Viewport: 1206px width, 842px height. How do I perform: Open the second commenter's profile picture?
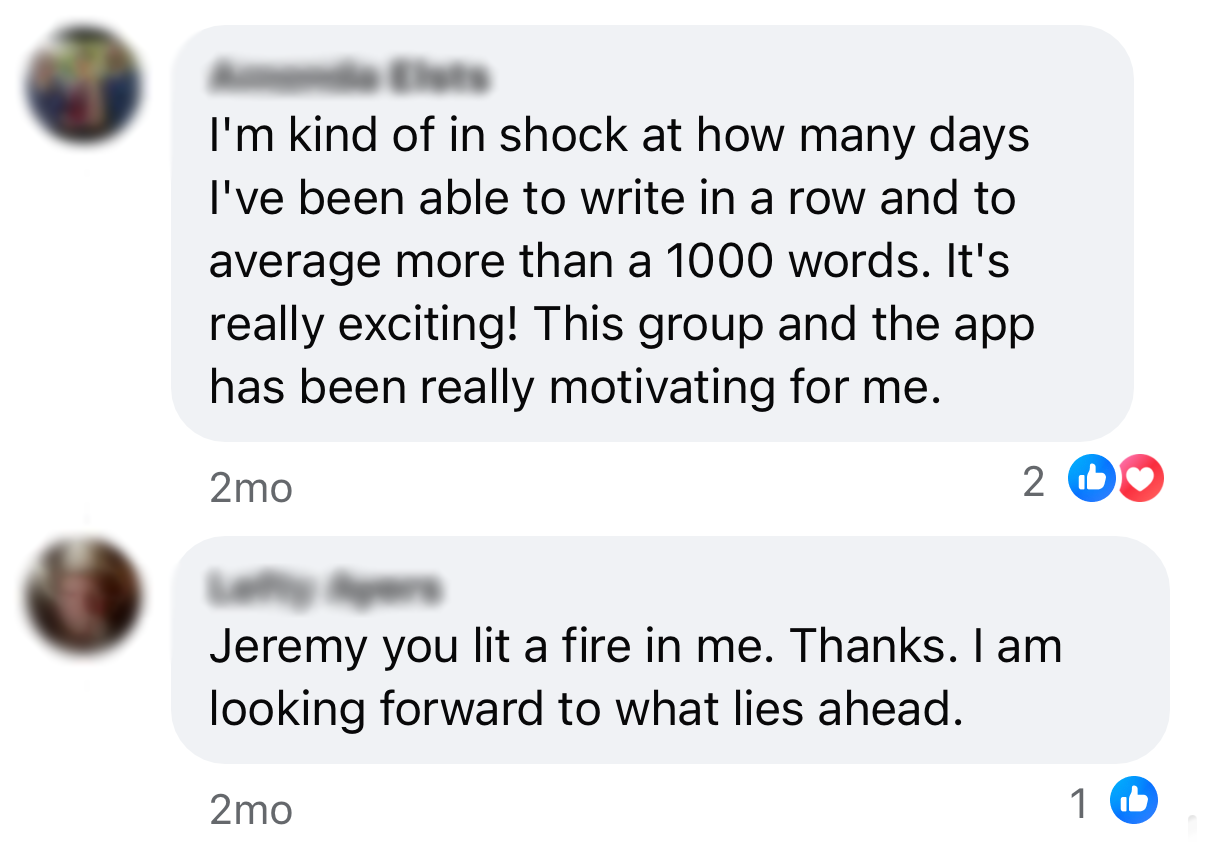[84, 597]
